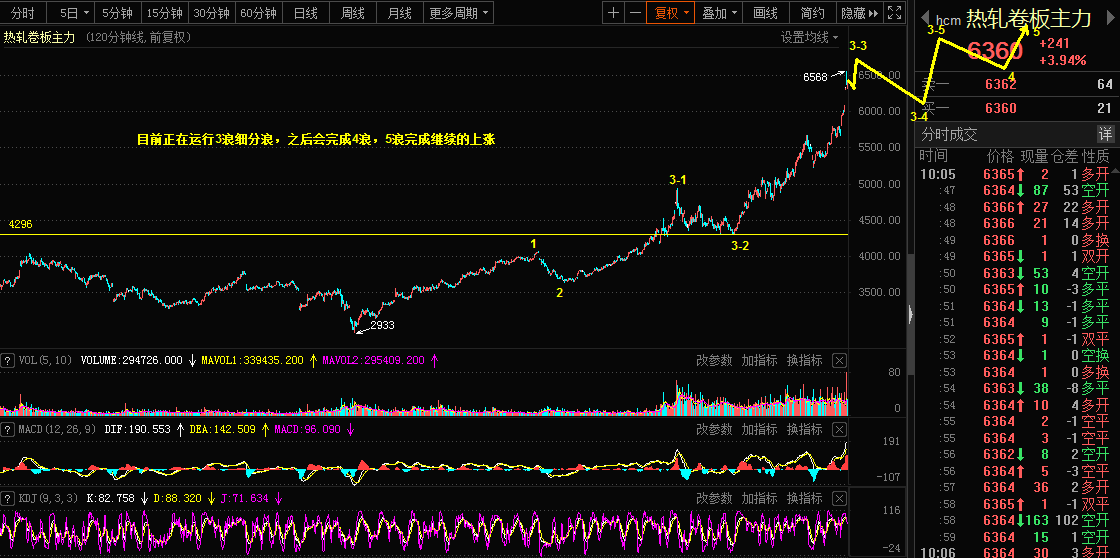The image size is (1120, 558).
Task: Open help for VOL indicator
Action: (x=9, y=360)
